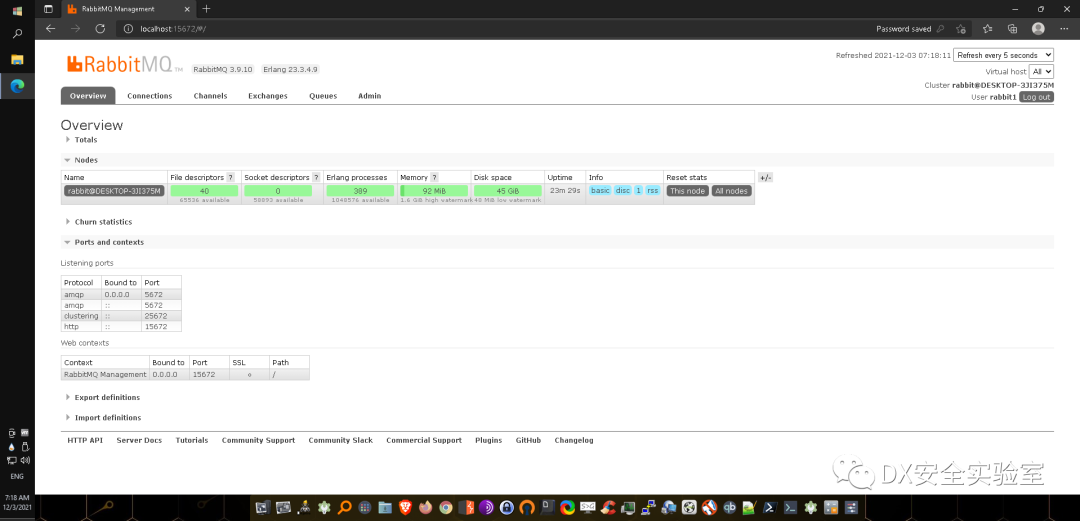Image resolution: width=1080 pixels, height=521 pixels.
Task: Switch to the Connections tab
Action: 149,96
